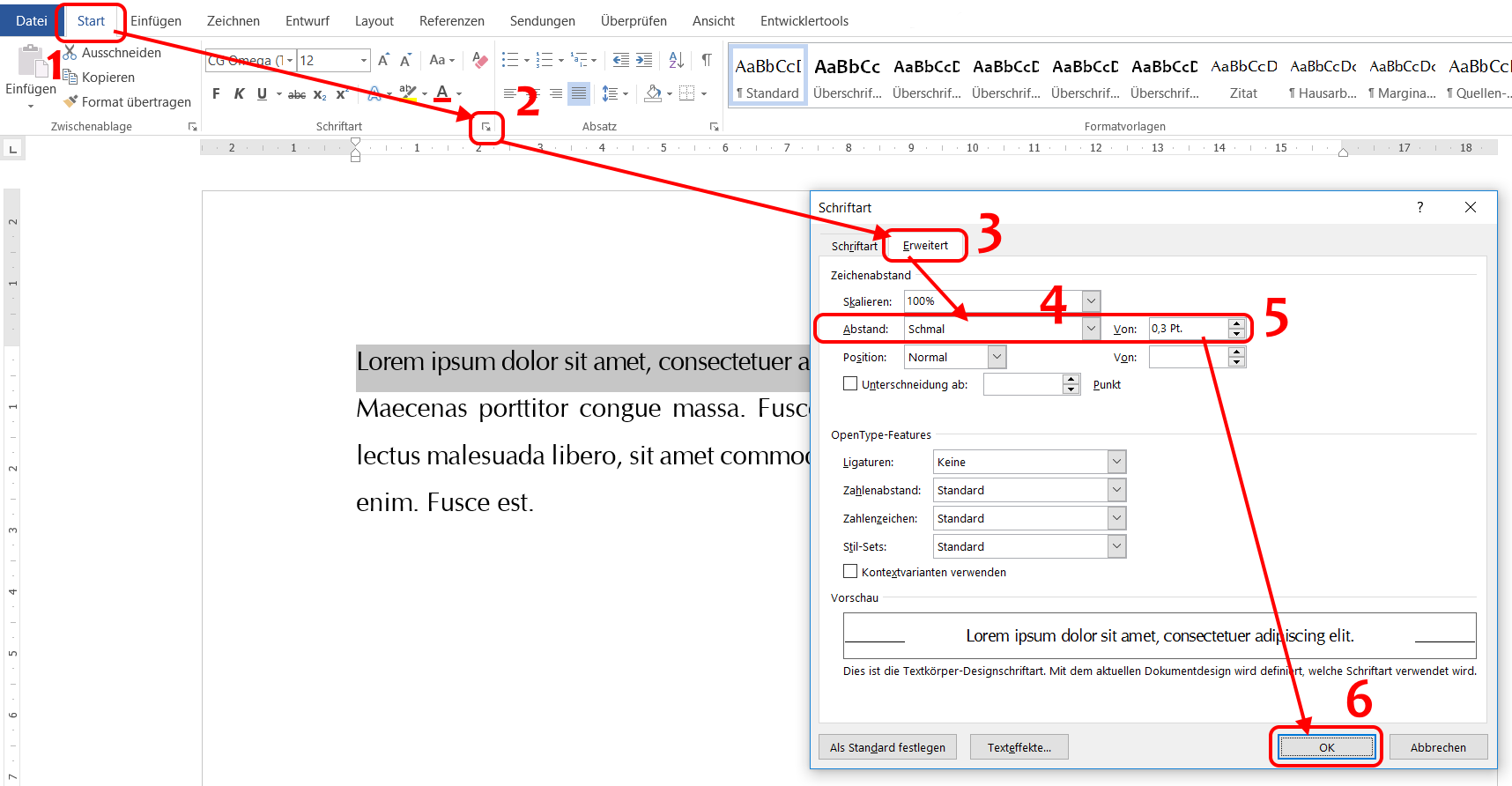Clear all formatting with eraser icon

point(479,60)
